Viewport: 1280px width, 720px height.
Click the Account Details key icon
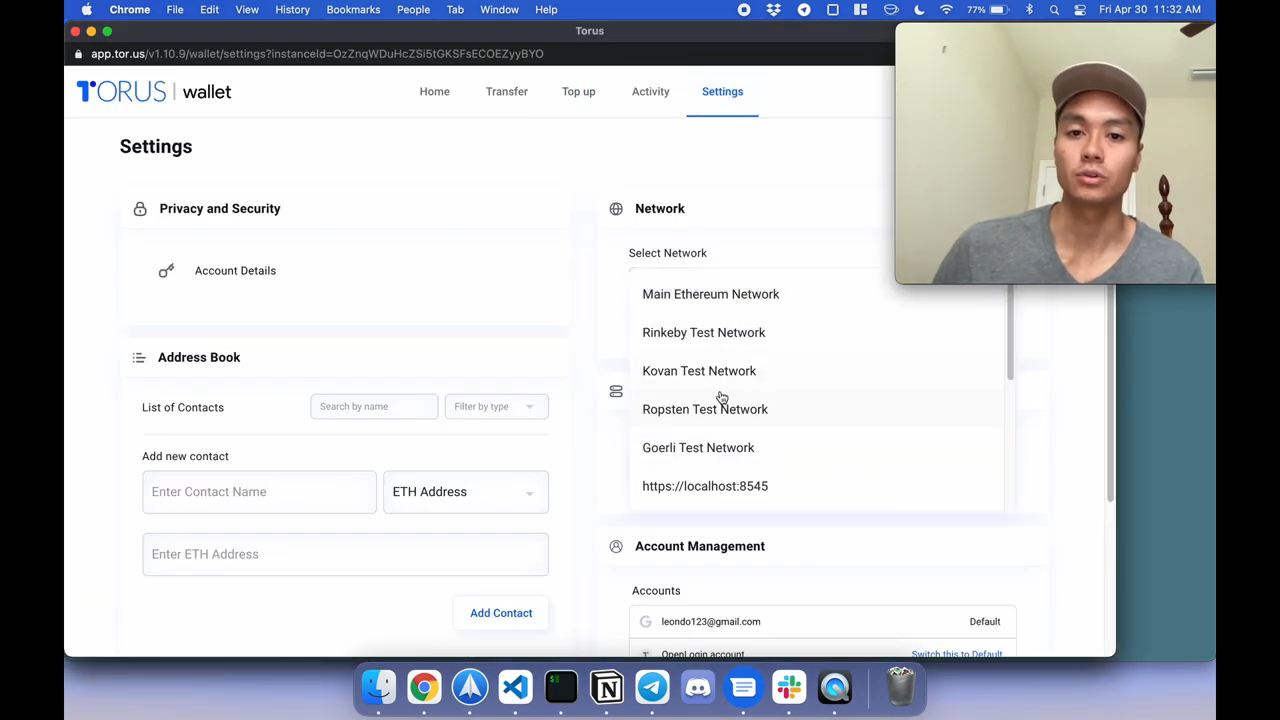pyautogui.click(x=166, y=271)
